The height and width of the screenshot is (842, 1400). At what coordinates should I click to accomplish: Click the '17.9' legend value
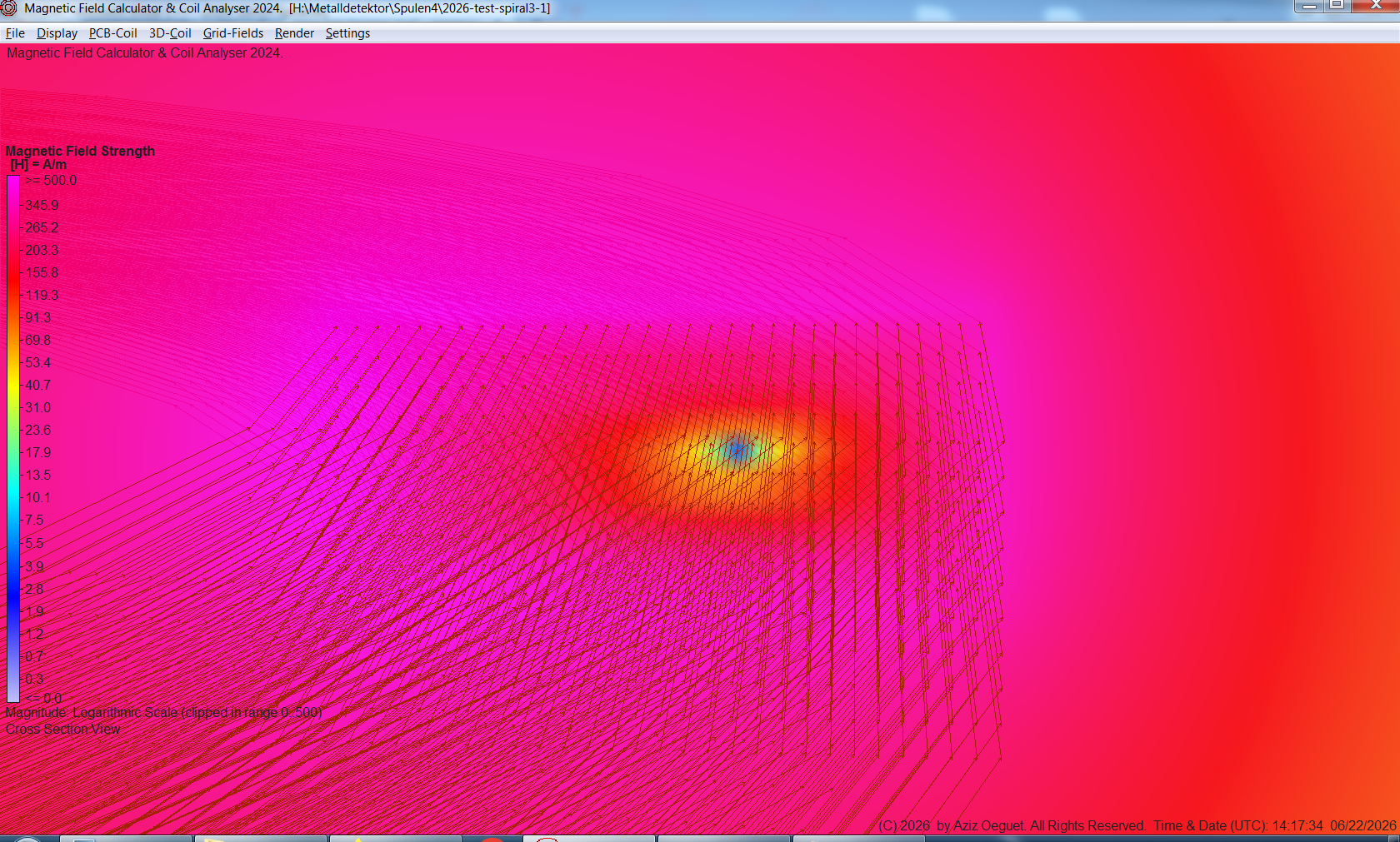(38, 452)
